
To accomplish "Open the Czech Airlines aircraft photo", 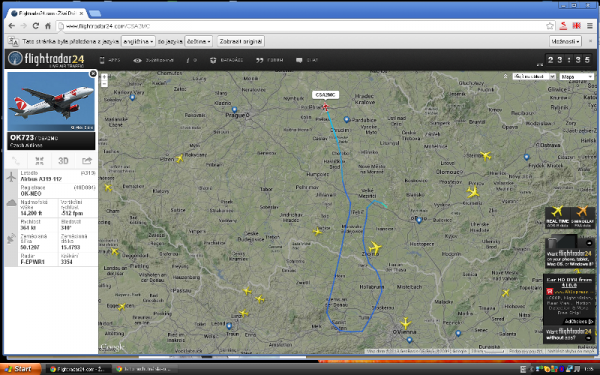I will (51, 101).
